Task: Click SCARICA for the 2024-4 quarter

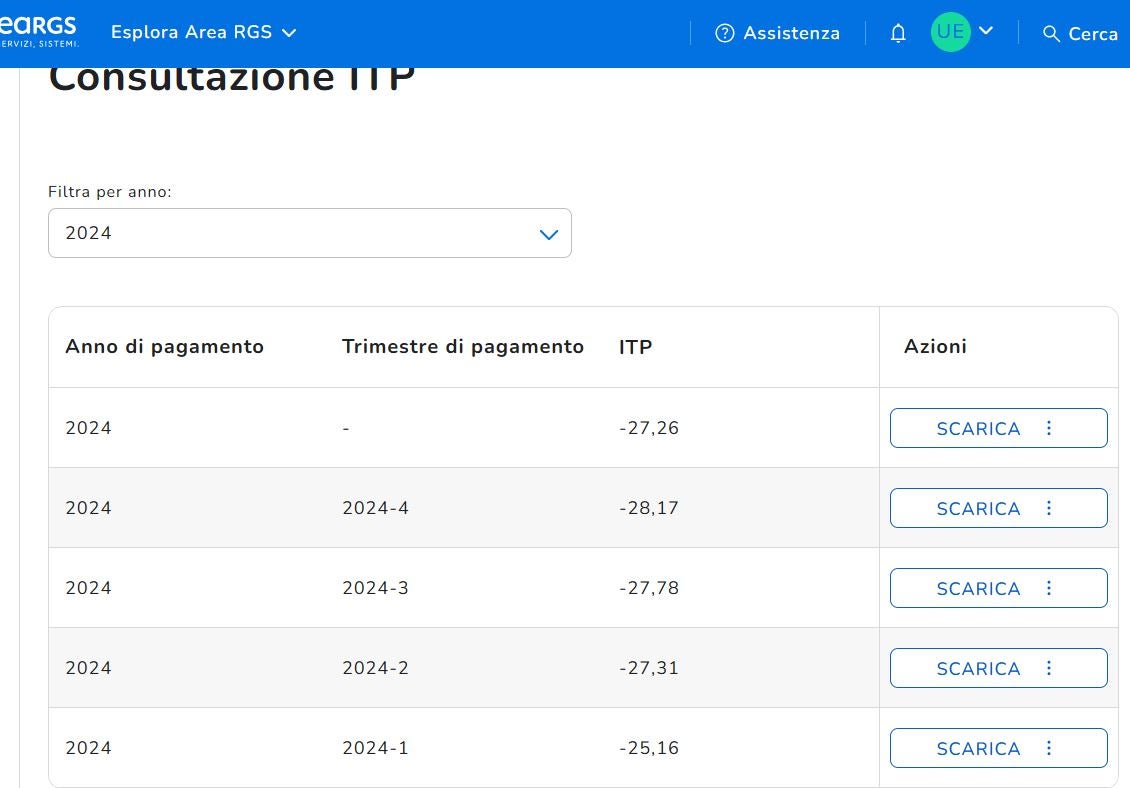Action: (x=978, y=508)
